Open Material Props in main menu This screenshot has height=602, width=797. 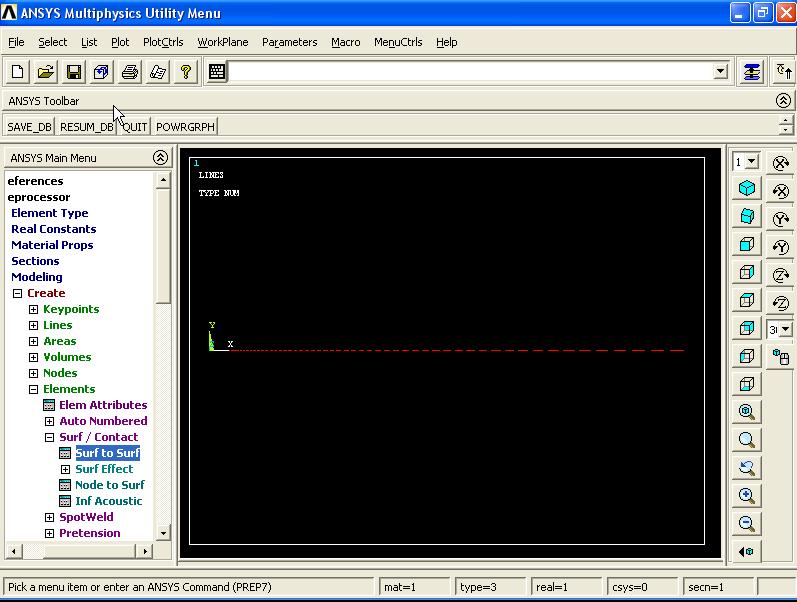coord(52,245)
